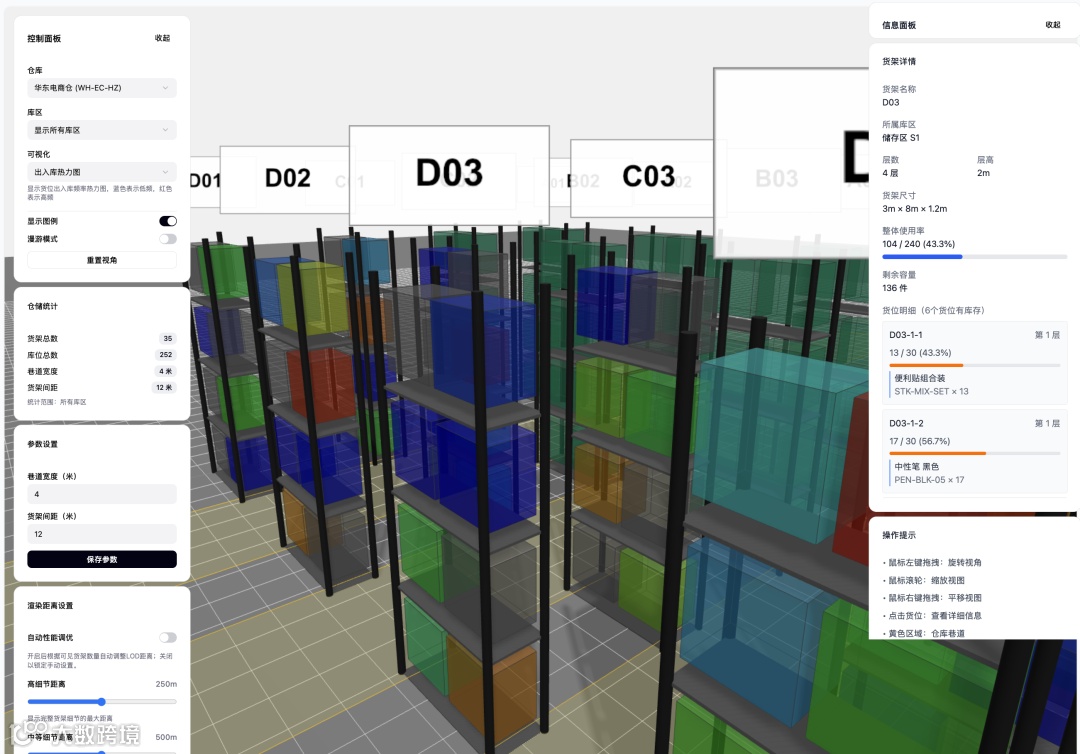Screen dimensions: 1080x754
Task: Click the 货位明细 heading text
Action: (933, 311)
